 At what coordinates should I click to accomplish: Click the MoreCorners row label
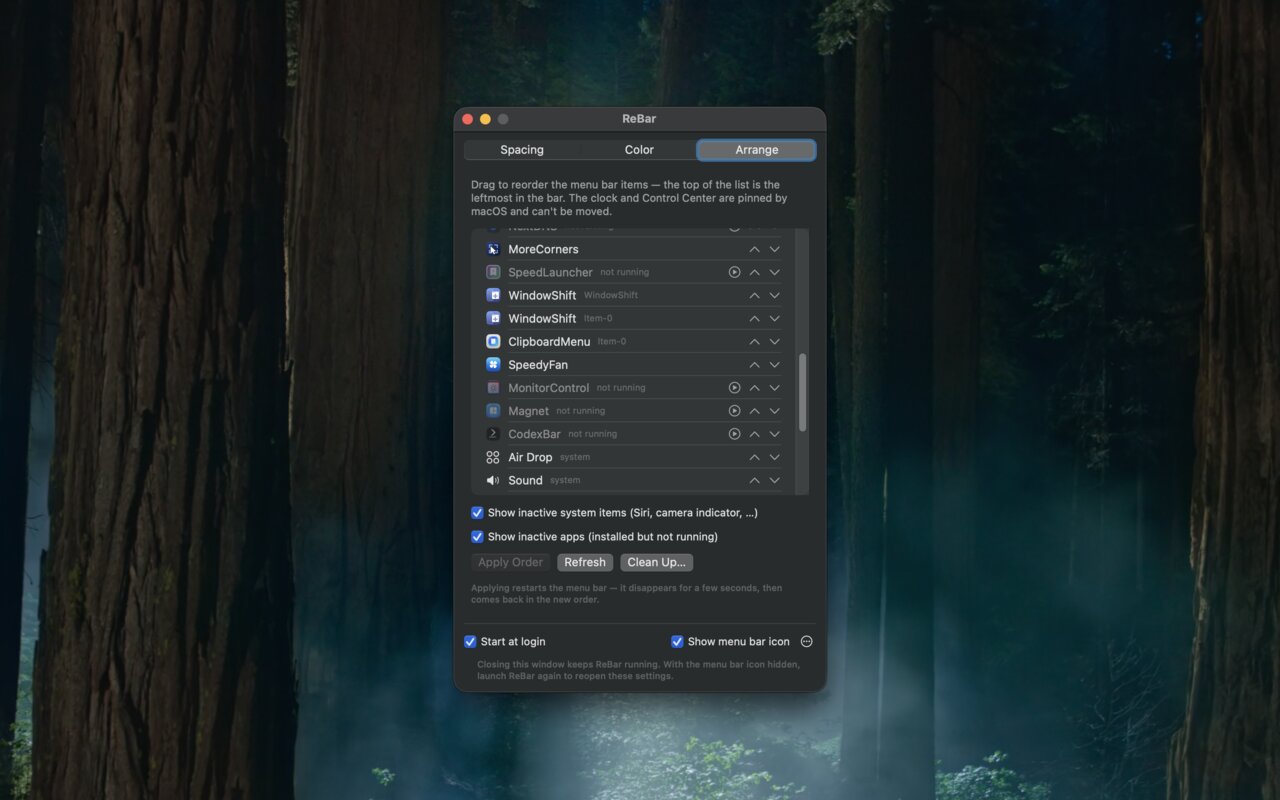(x=543, y=249)
